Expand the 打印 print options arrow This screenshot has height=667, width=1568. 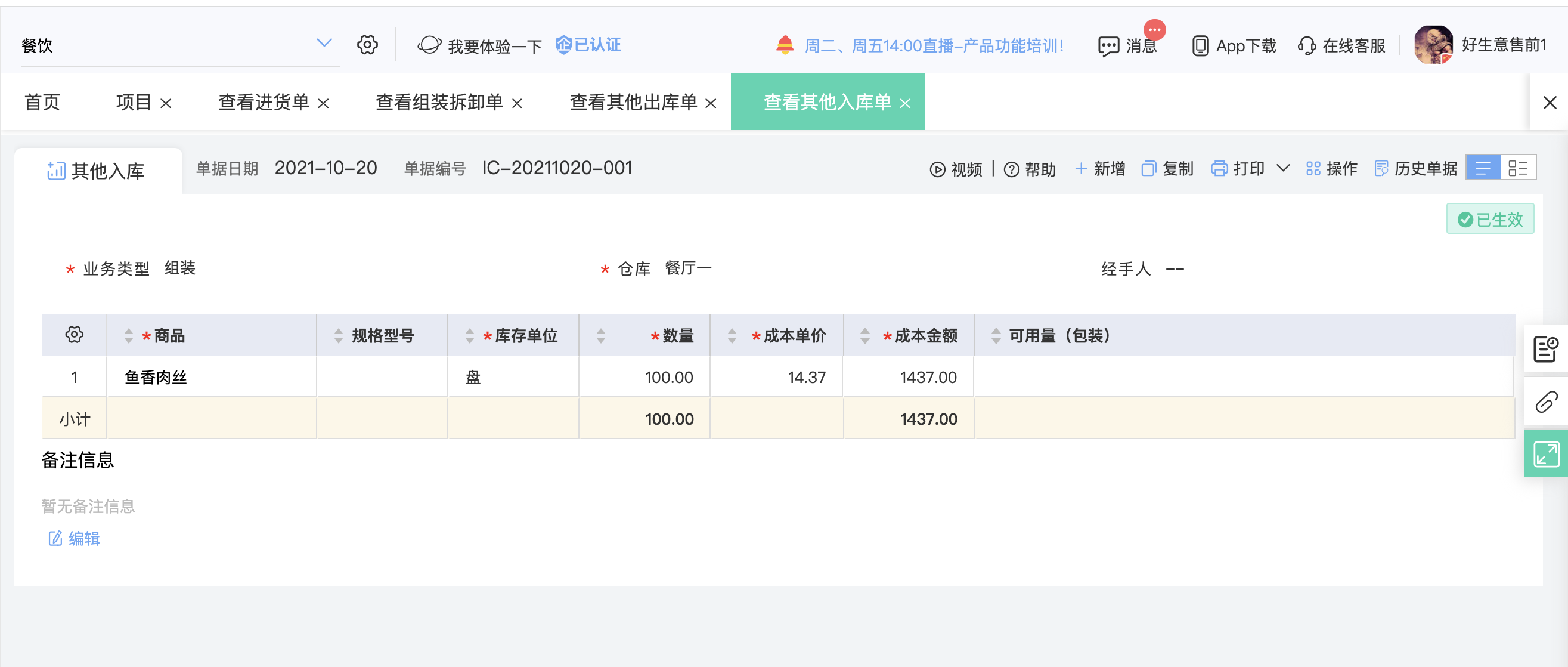(x=1282, y=168)
